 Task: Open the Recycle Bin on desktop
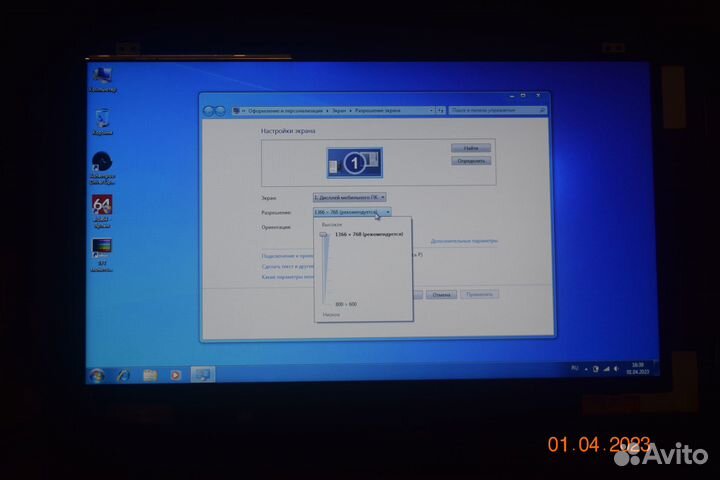(x=102, y=119)
